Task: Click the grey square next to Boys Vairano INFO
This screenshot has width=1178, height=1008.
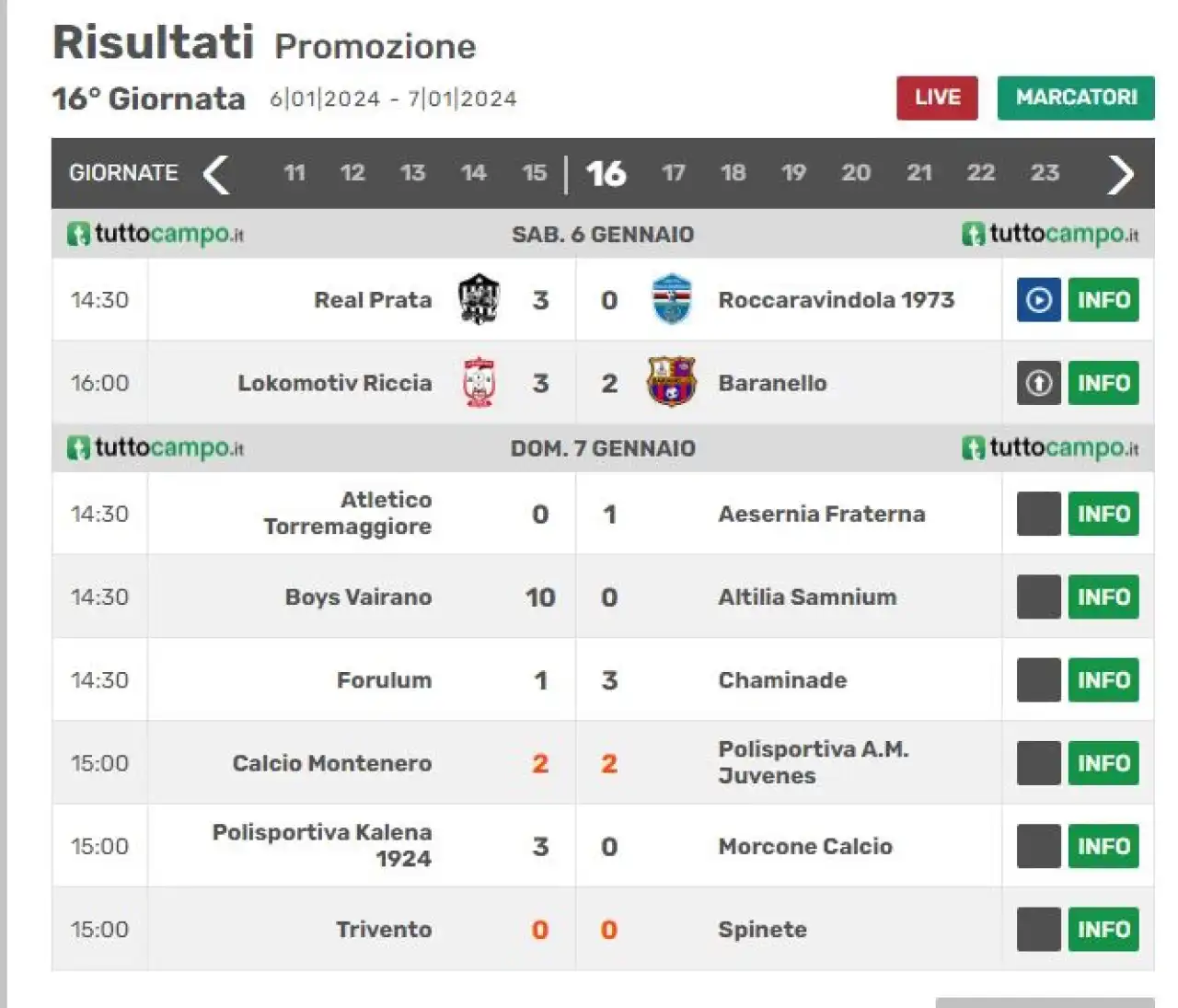Action: point(1038,597)
